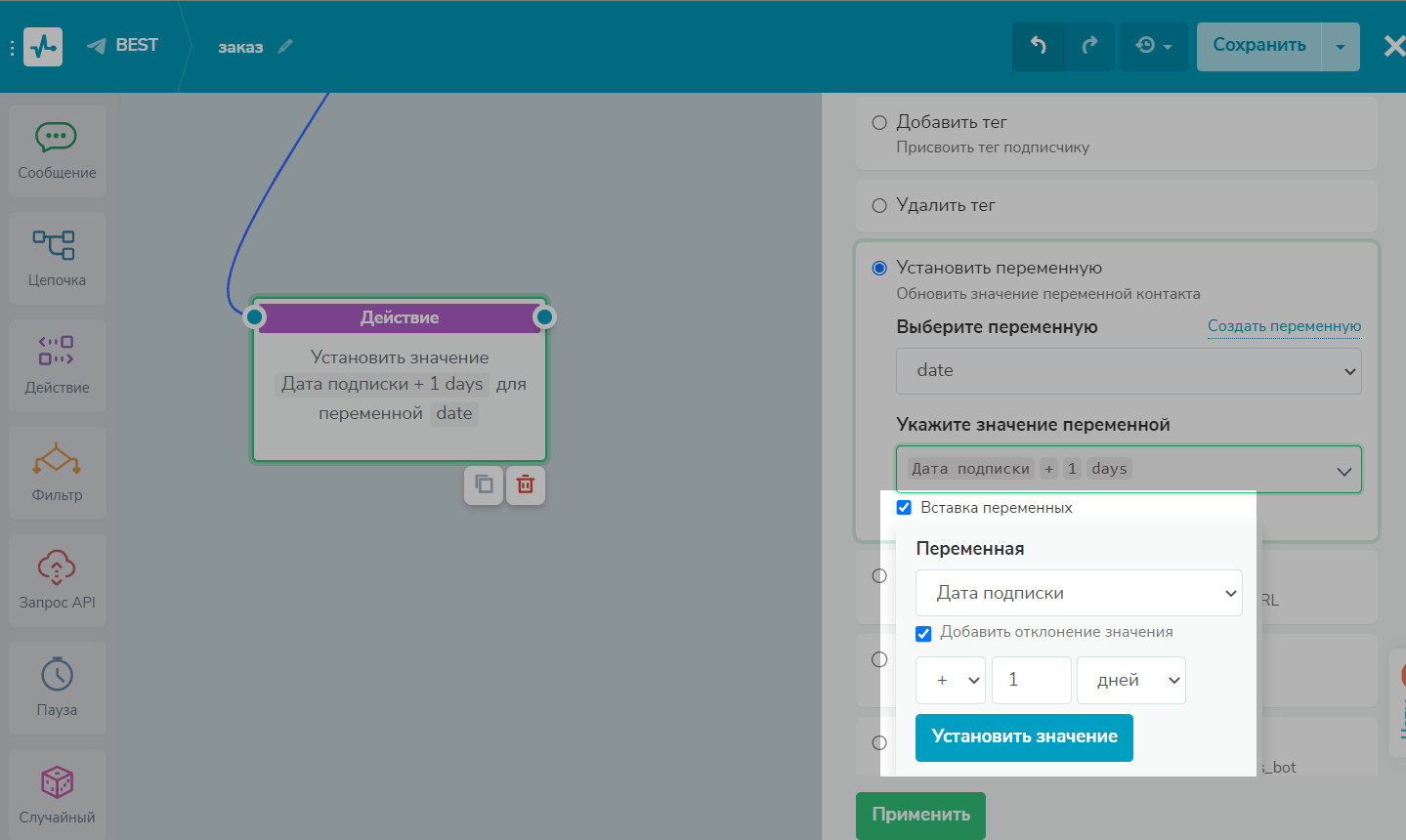The height and width of the screenshot is (840, 1406).
Task: Click the redo arrow in header
Action: tap(1089, 46)
